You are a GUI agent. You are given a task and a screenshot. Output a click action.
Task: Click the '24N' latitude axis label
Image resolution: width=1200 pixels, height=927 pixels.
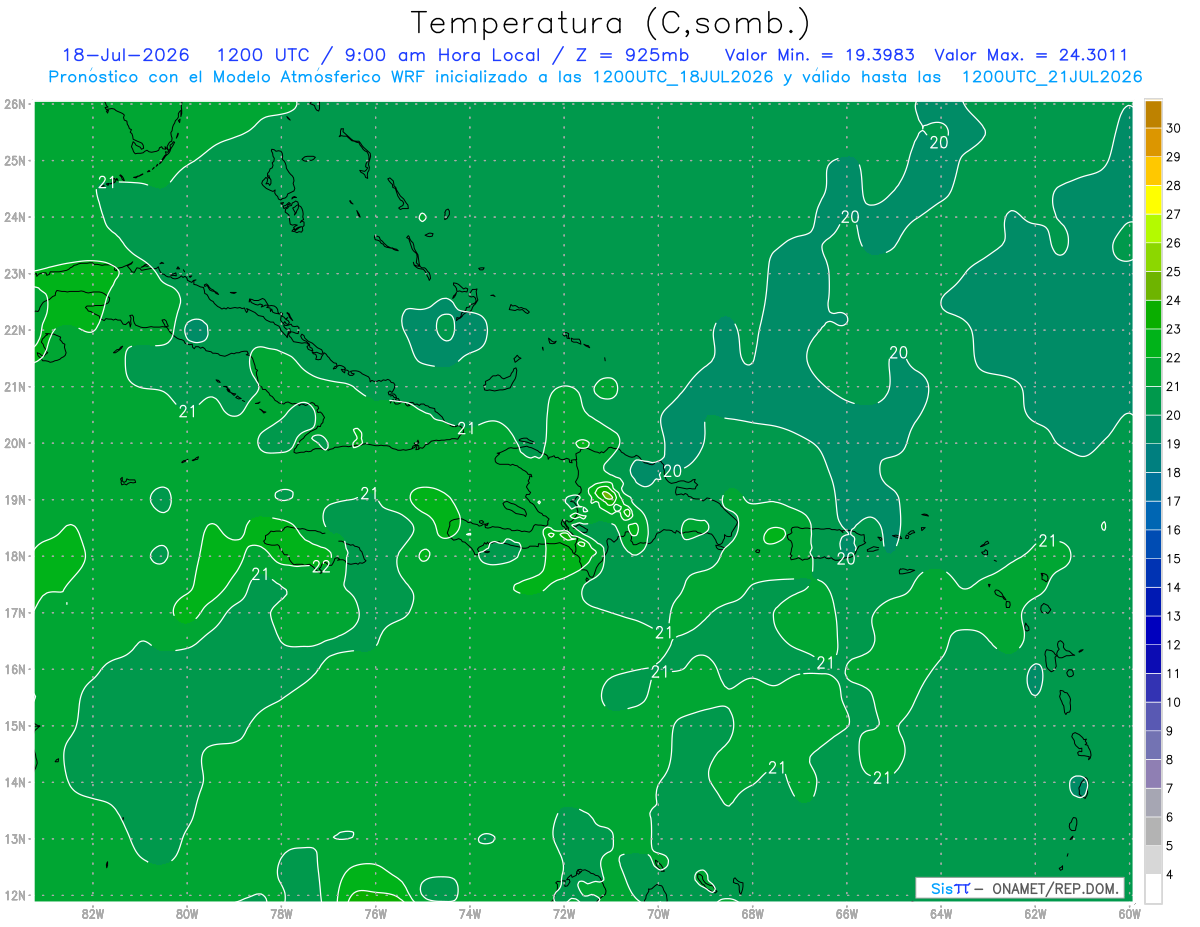pyautogui.click(x=14, y=217)
